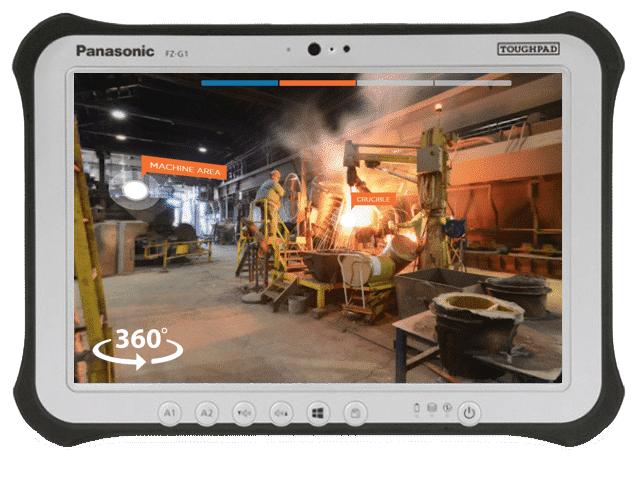Tap the Windows logo button

318,413
